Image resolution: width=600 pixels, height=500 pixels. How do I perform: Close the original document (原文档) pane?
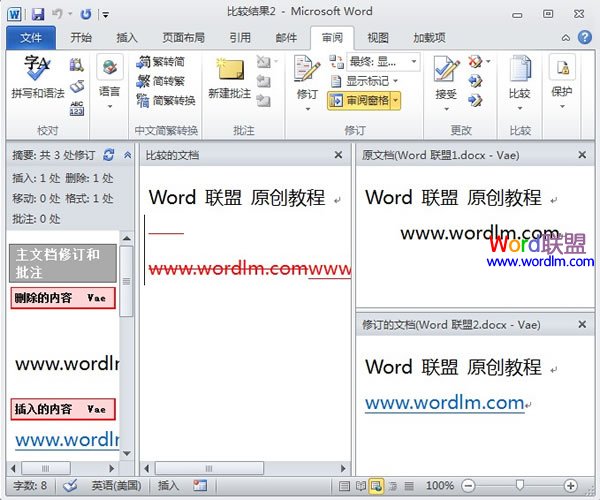coord(582,155)
